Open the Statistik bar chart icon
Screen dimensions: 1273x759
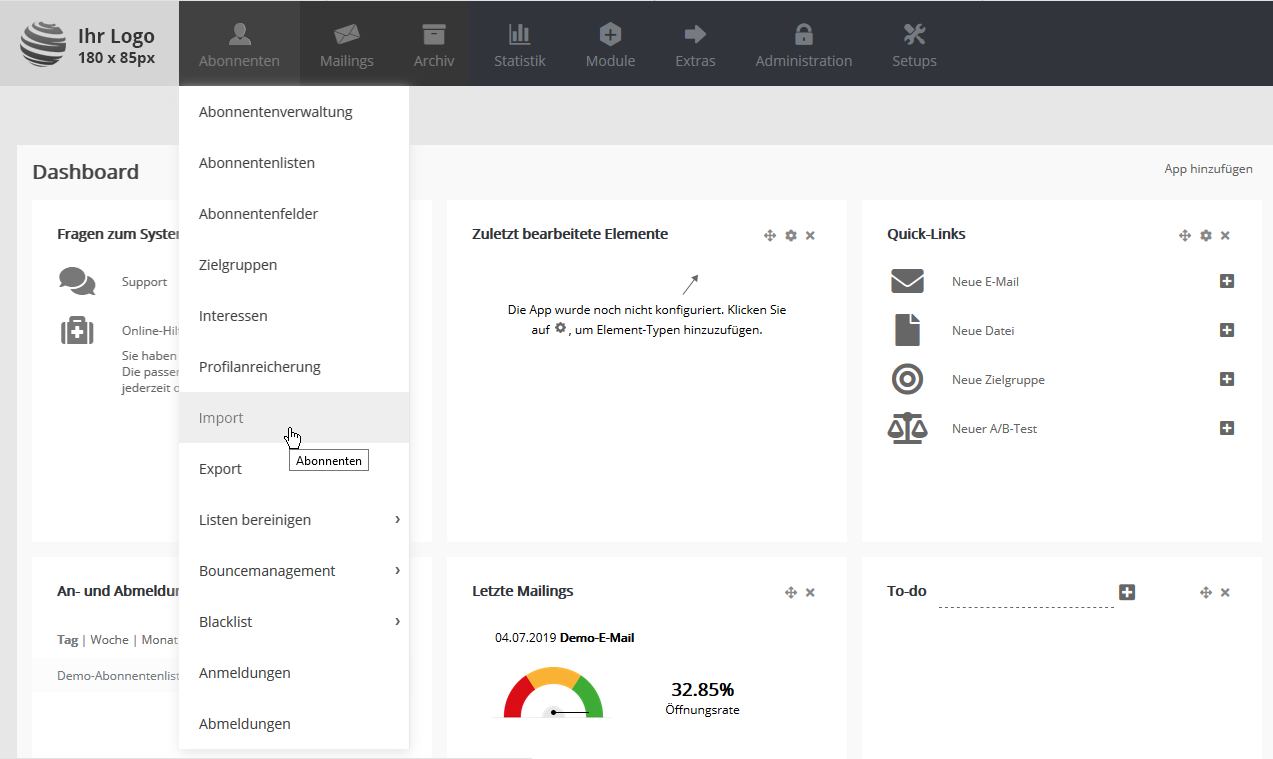[x=519, y=35]
